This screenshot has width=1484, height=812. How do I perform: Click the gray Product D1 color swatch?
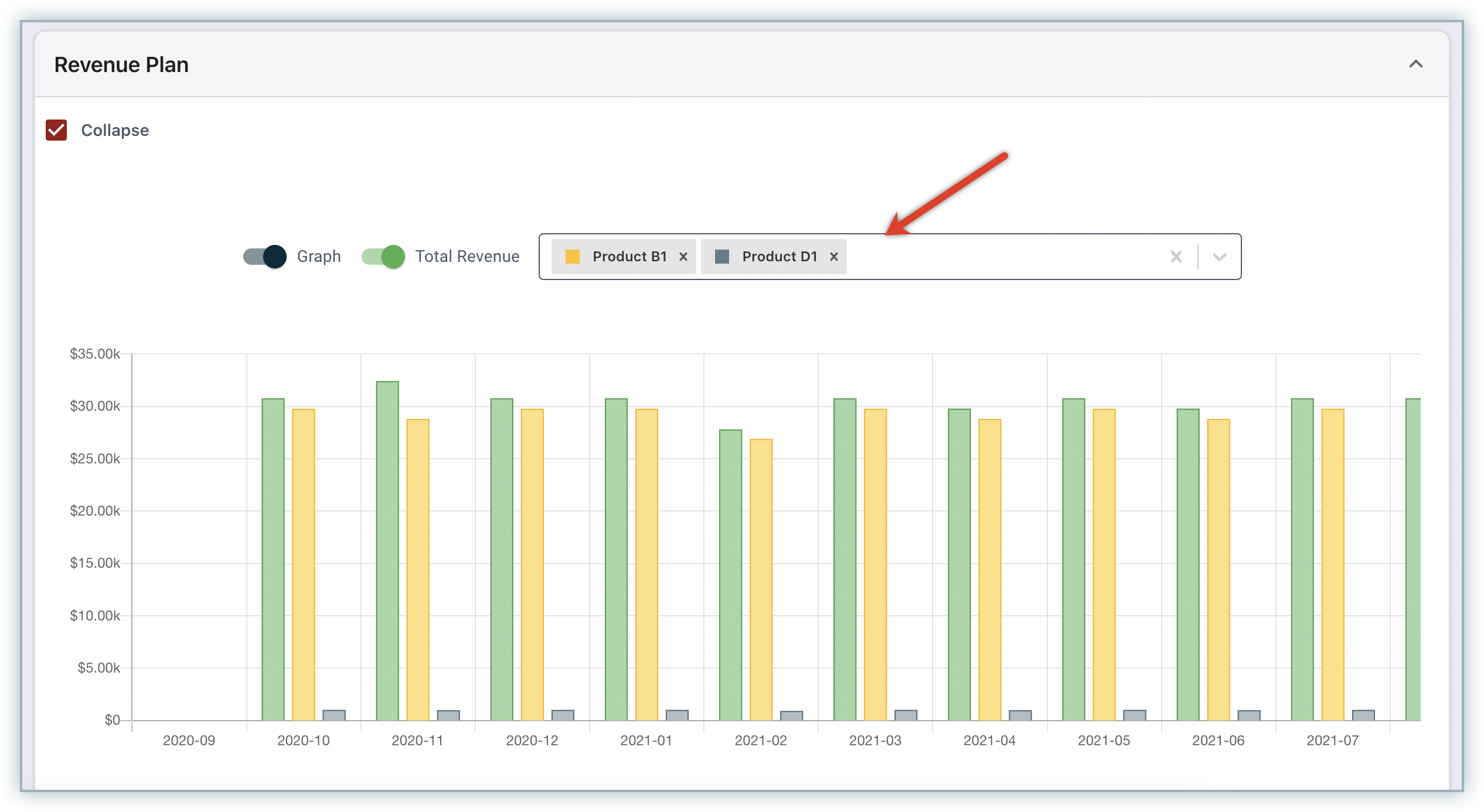(722, 257)
